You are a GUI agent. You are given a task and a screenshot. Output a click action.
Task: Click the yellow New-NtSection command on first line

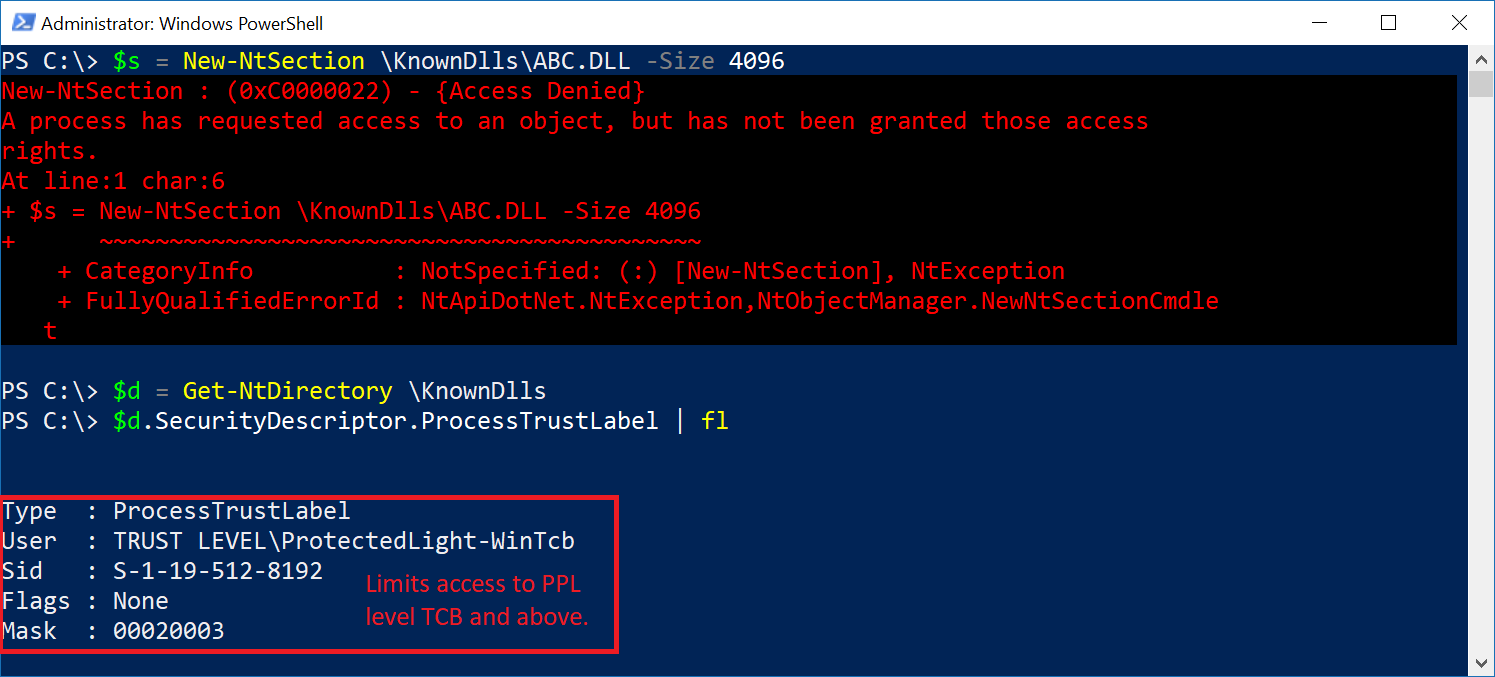(x=273, y=61)
